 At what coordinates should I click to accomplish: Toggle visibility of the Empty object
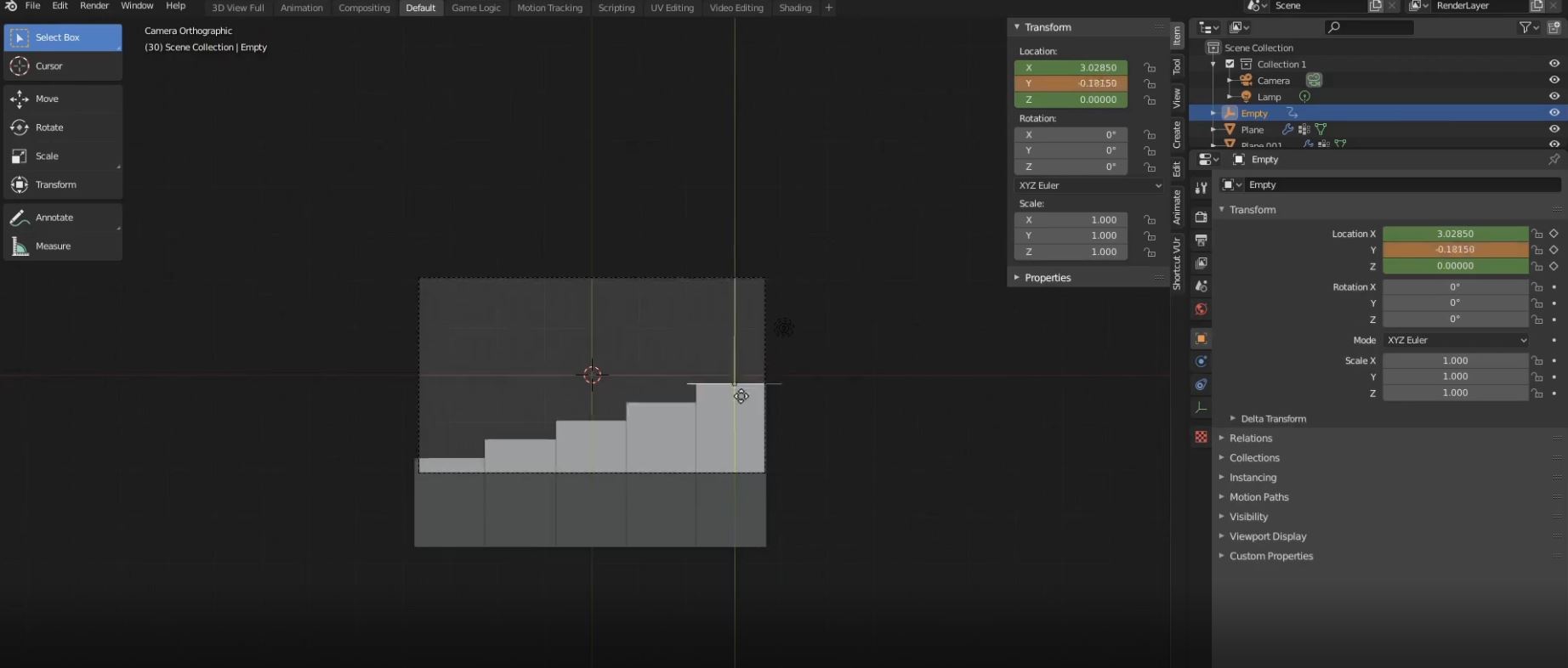[1554, 113]
